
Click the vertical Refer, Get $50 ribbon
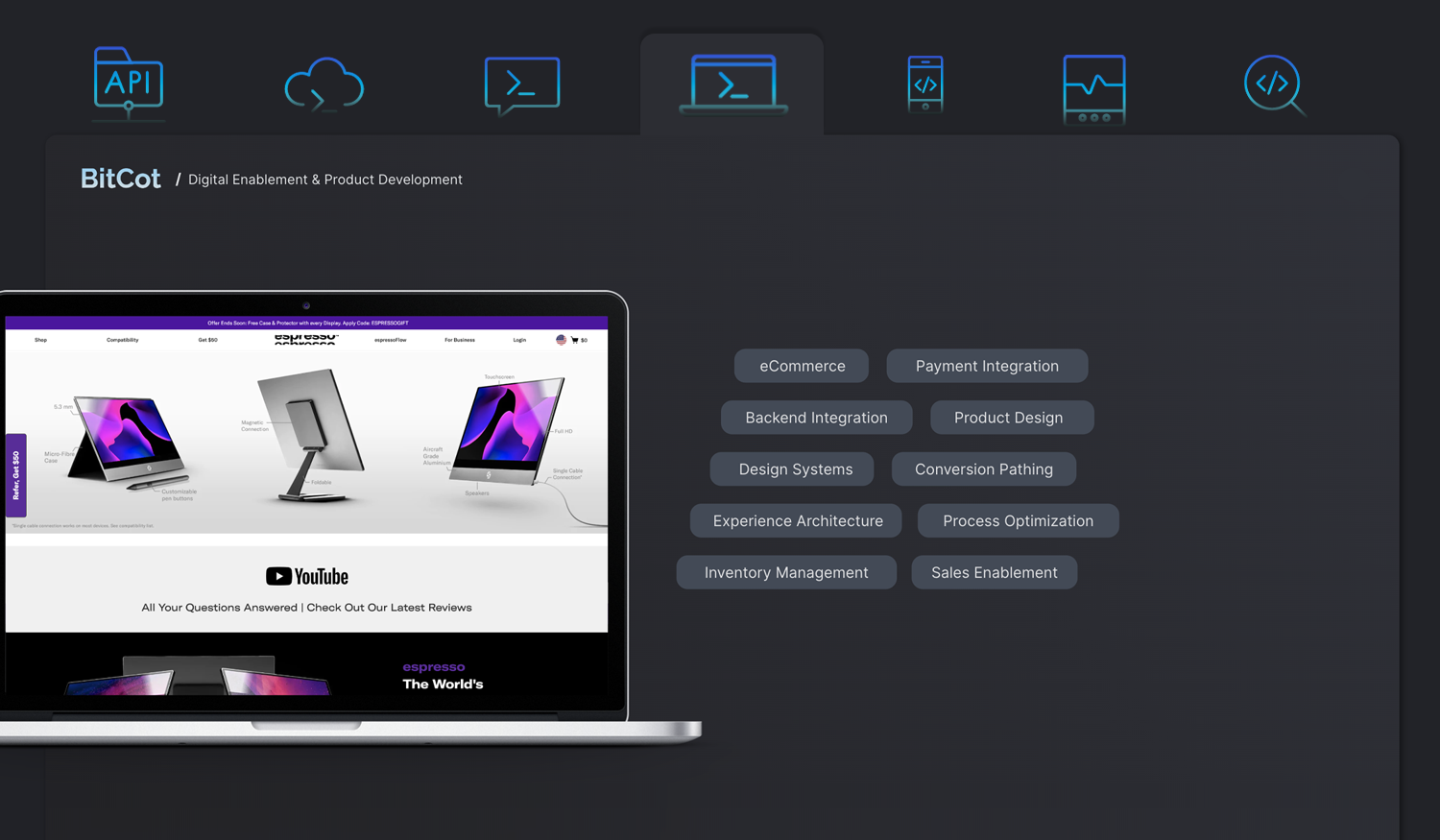tap(14, 475)
